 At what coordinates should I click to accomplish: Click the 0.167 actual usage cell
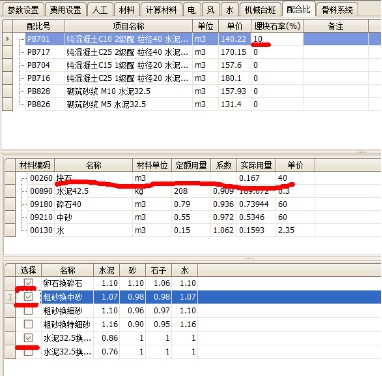pos(256,178)
